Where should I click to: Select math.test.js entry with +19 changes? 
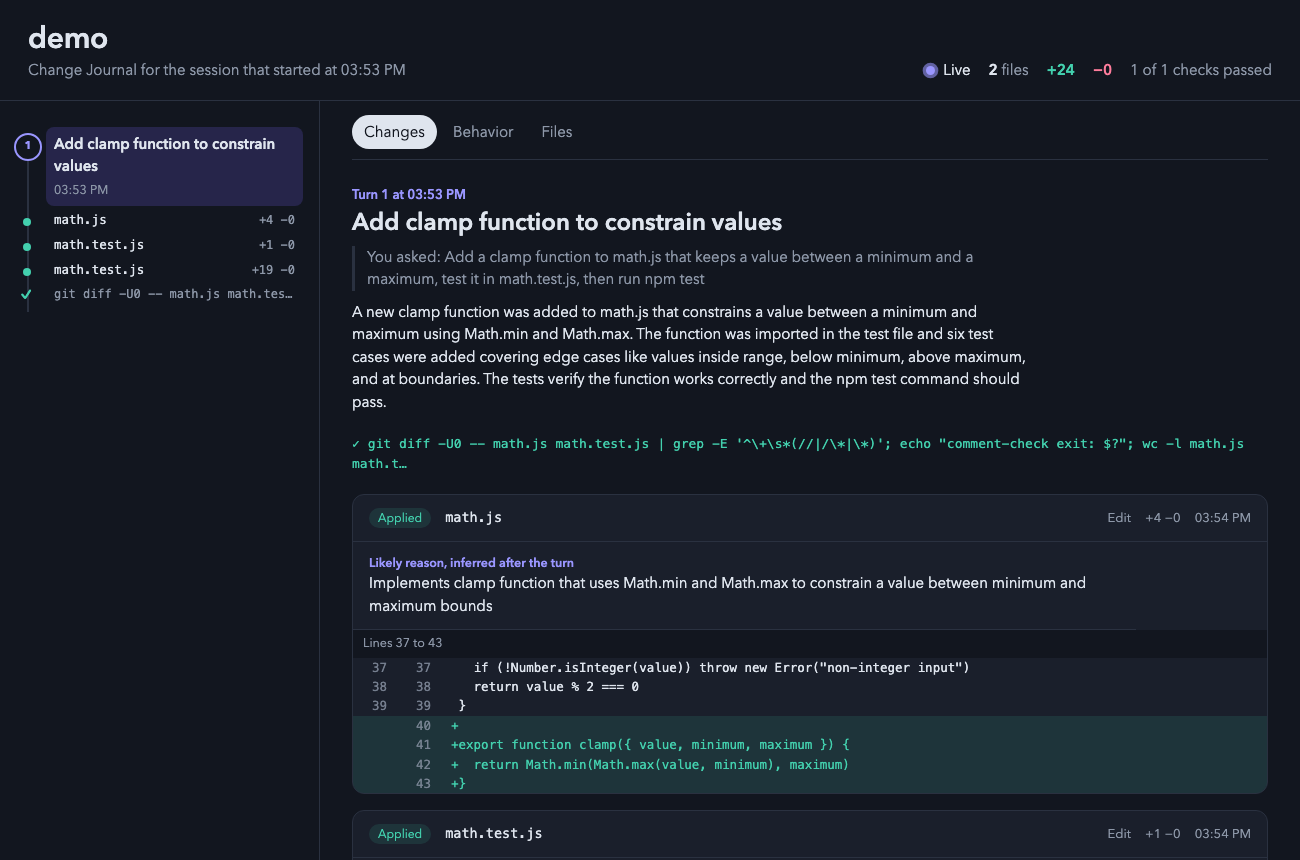coord(174,270)
